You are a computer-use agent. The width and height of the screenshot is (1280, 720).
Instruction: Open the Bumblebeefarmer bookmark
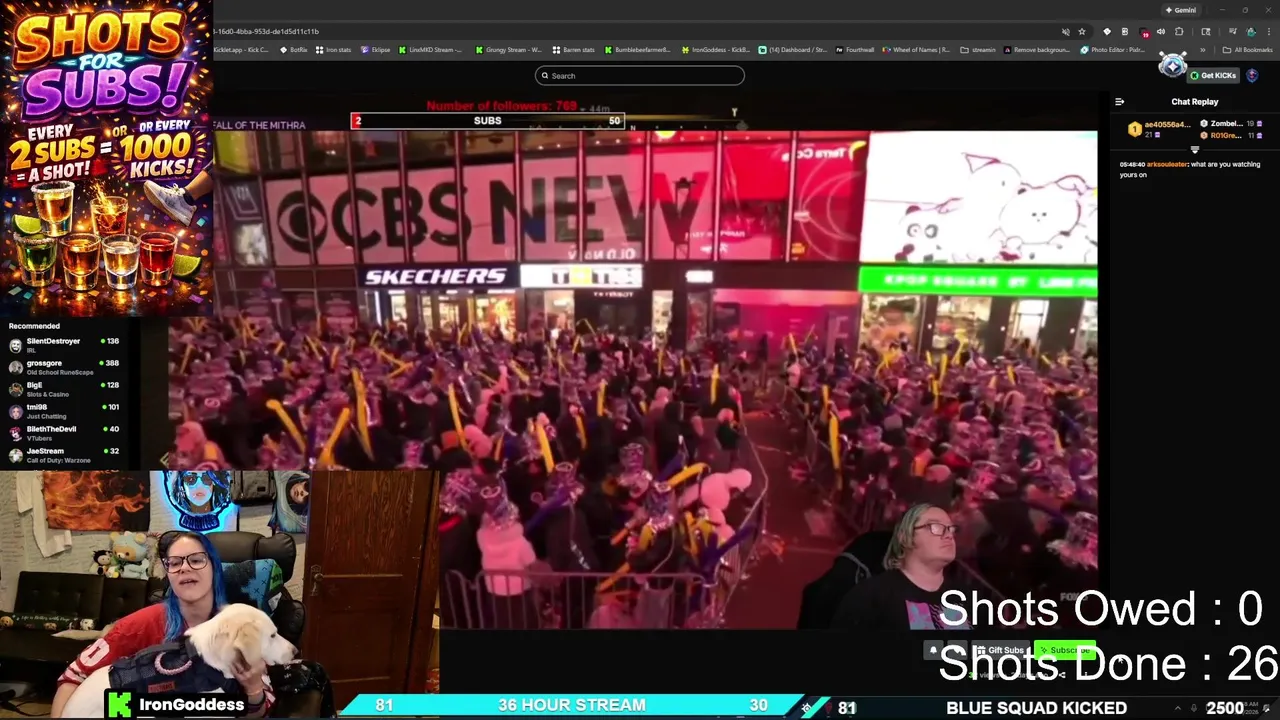pyautogui.click(x=638, y=50)
